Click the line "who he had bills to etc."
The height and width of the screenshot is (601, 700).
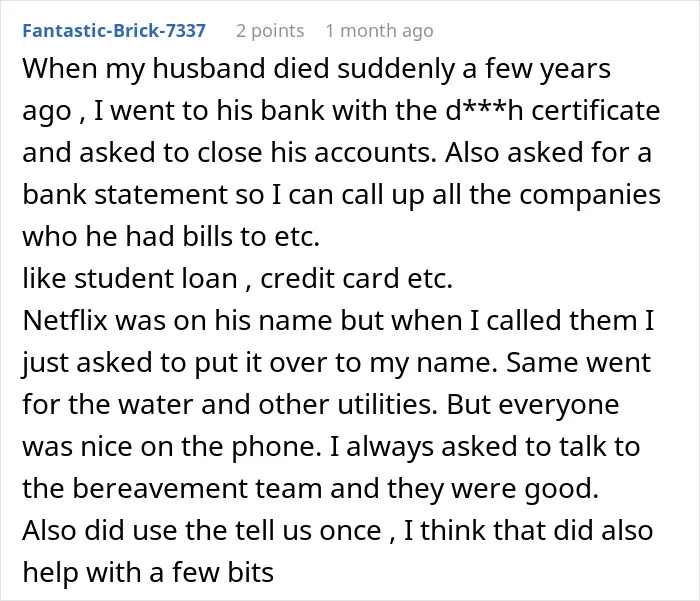[171, 236]
